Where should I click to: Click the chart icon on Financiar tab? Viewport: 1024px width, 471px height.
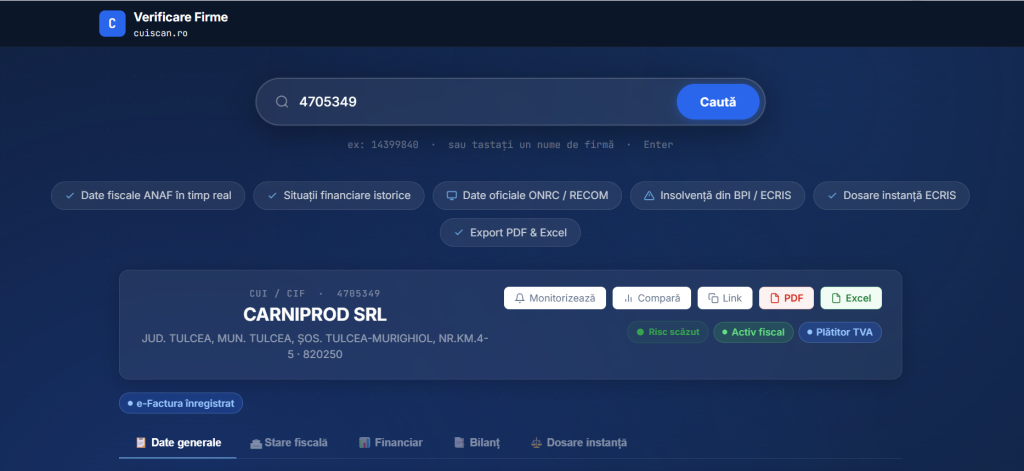[x=365, y=442]
